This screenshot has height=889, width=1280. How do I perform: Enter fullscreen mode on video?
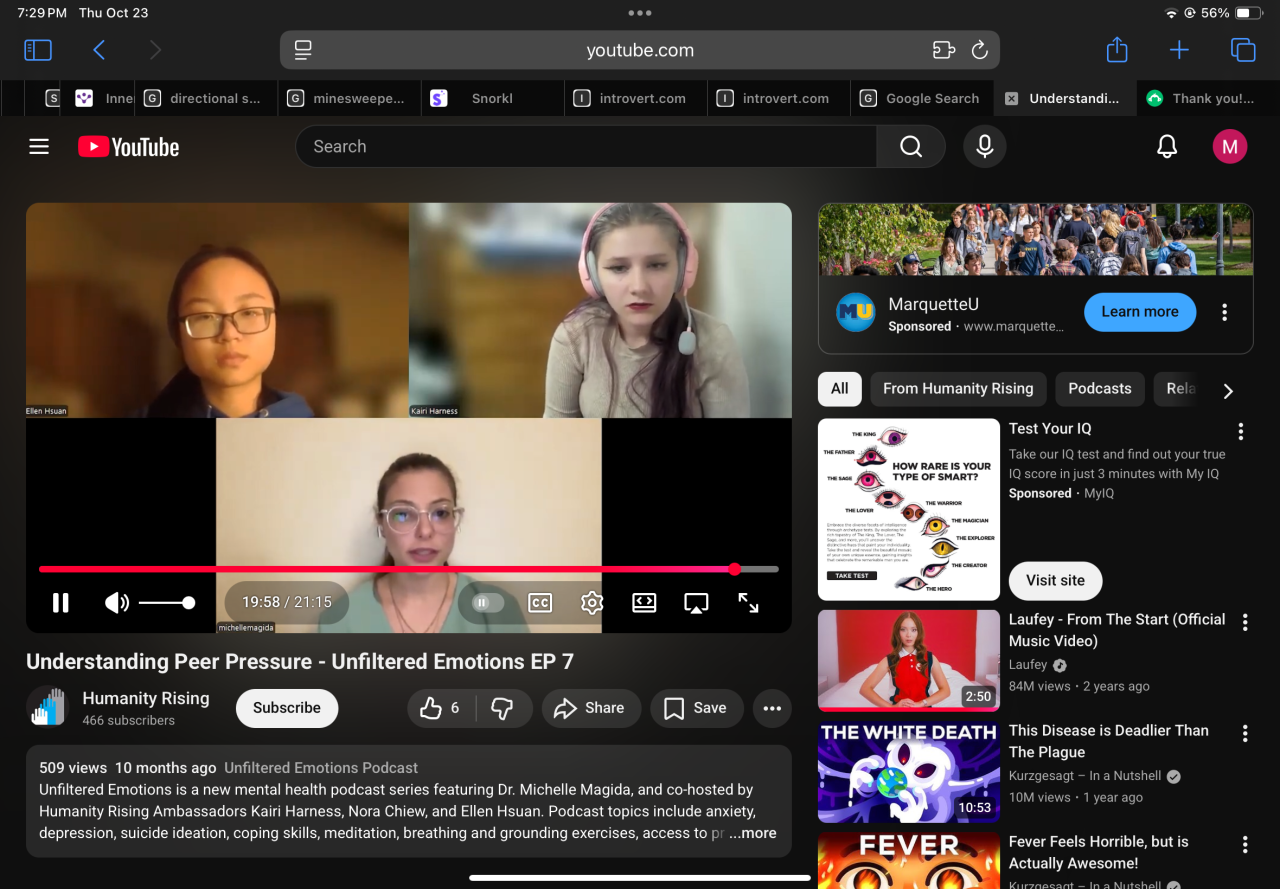(x=748, y=602)
